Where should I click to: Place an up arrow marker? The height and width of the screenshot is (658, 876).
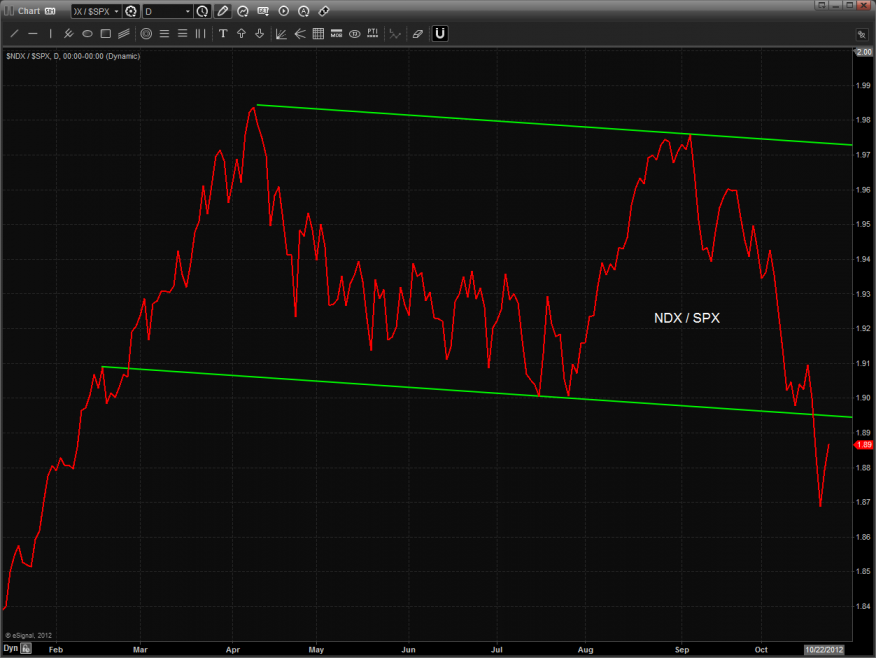coord(241,34)
